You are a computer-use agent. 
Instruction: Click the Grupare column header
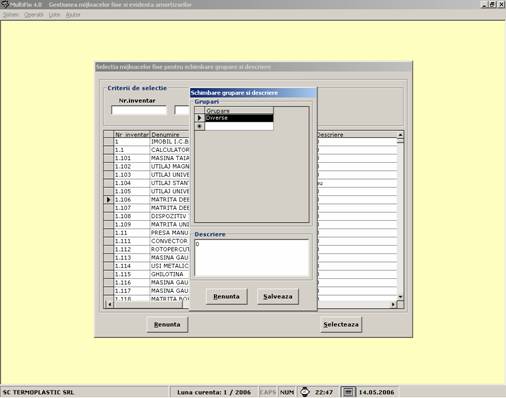[x=239, y=111]
